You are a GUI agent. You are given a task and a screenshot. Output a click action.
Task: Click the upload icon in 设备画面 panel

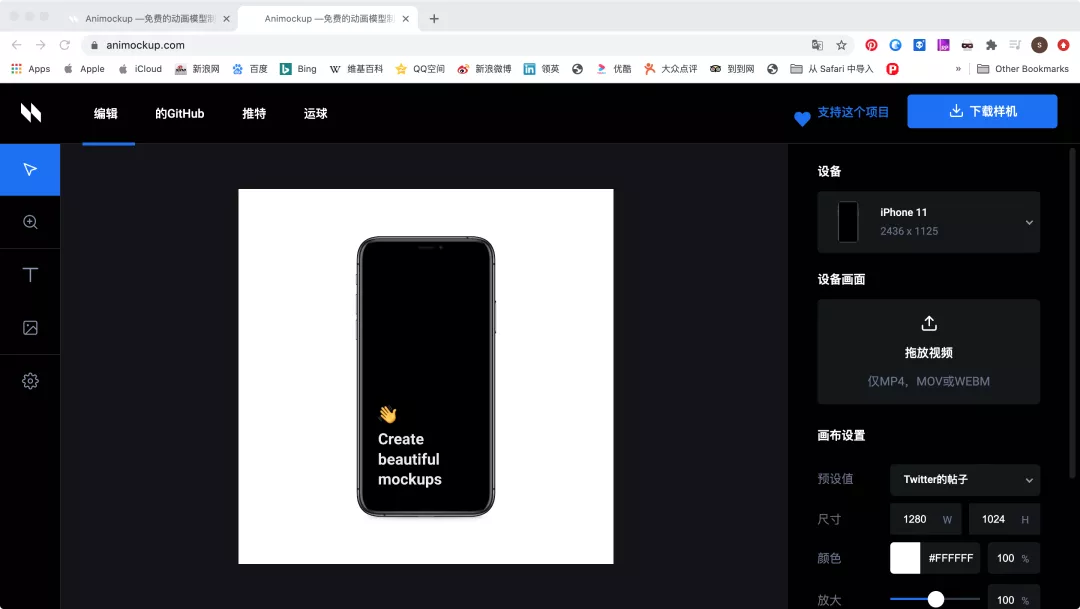928,323
